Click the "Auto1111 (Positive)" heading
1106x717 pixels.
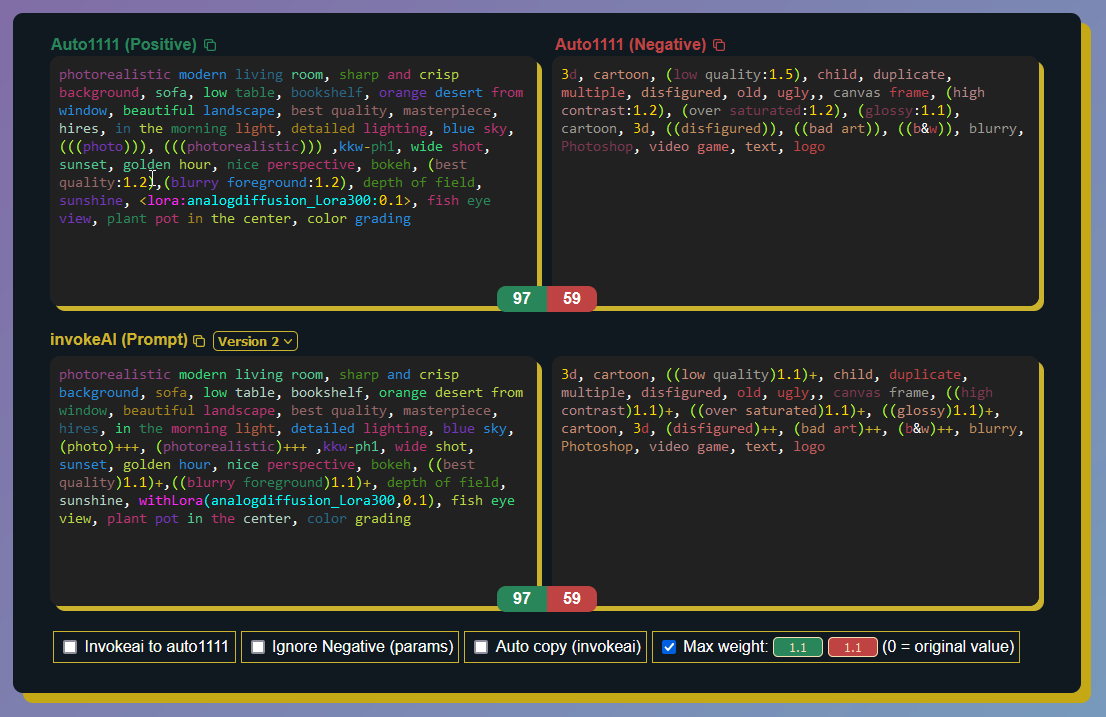tap(123, 44)
